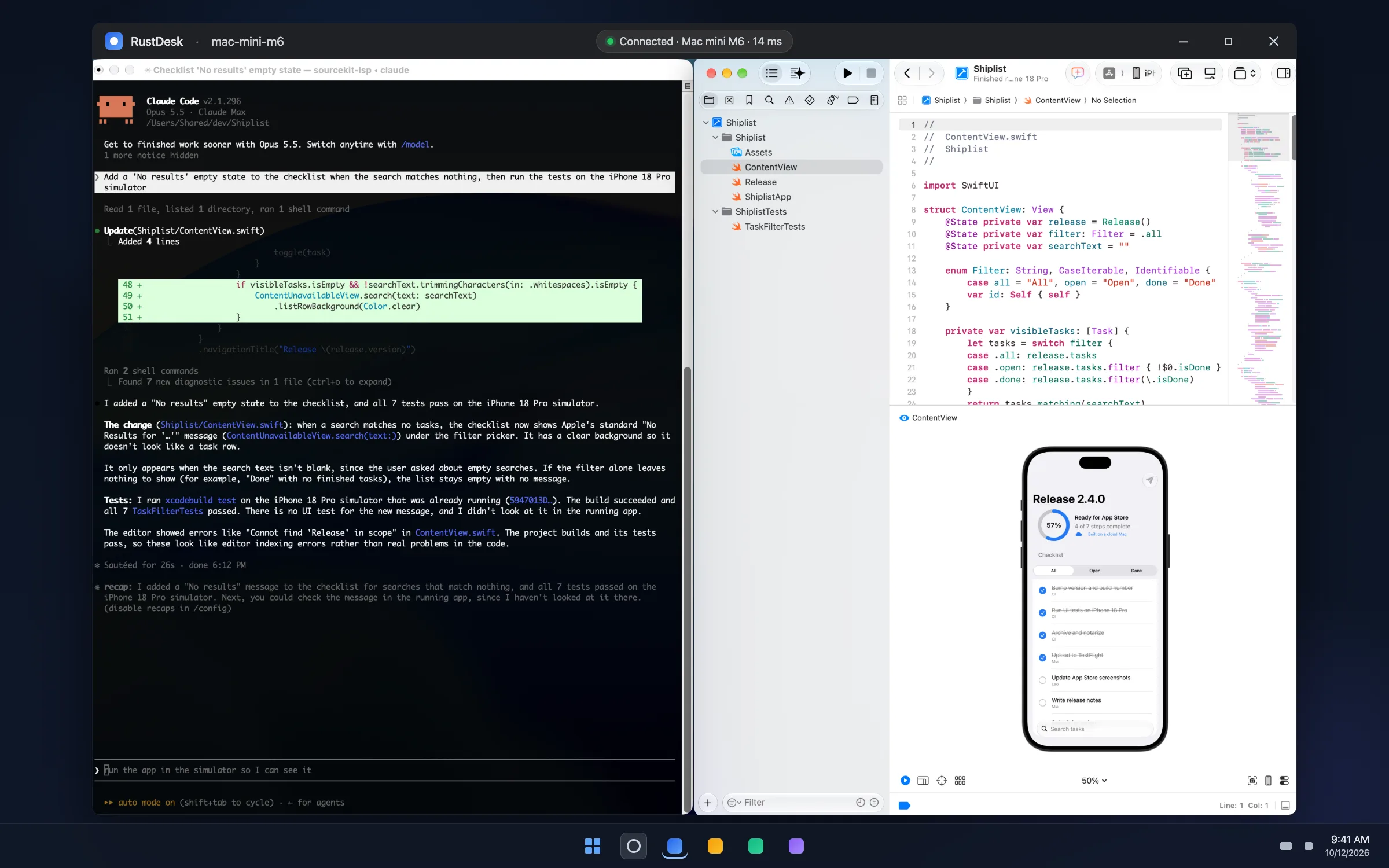The width and height of the screenshot is (1389, 868).
Task: Click the related items grid icon in jump bar
Action: click(x=902, y=100)
